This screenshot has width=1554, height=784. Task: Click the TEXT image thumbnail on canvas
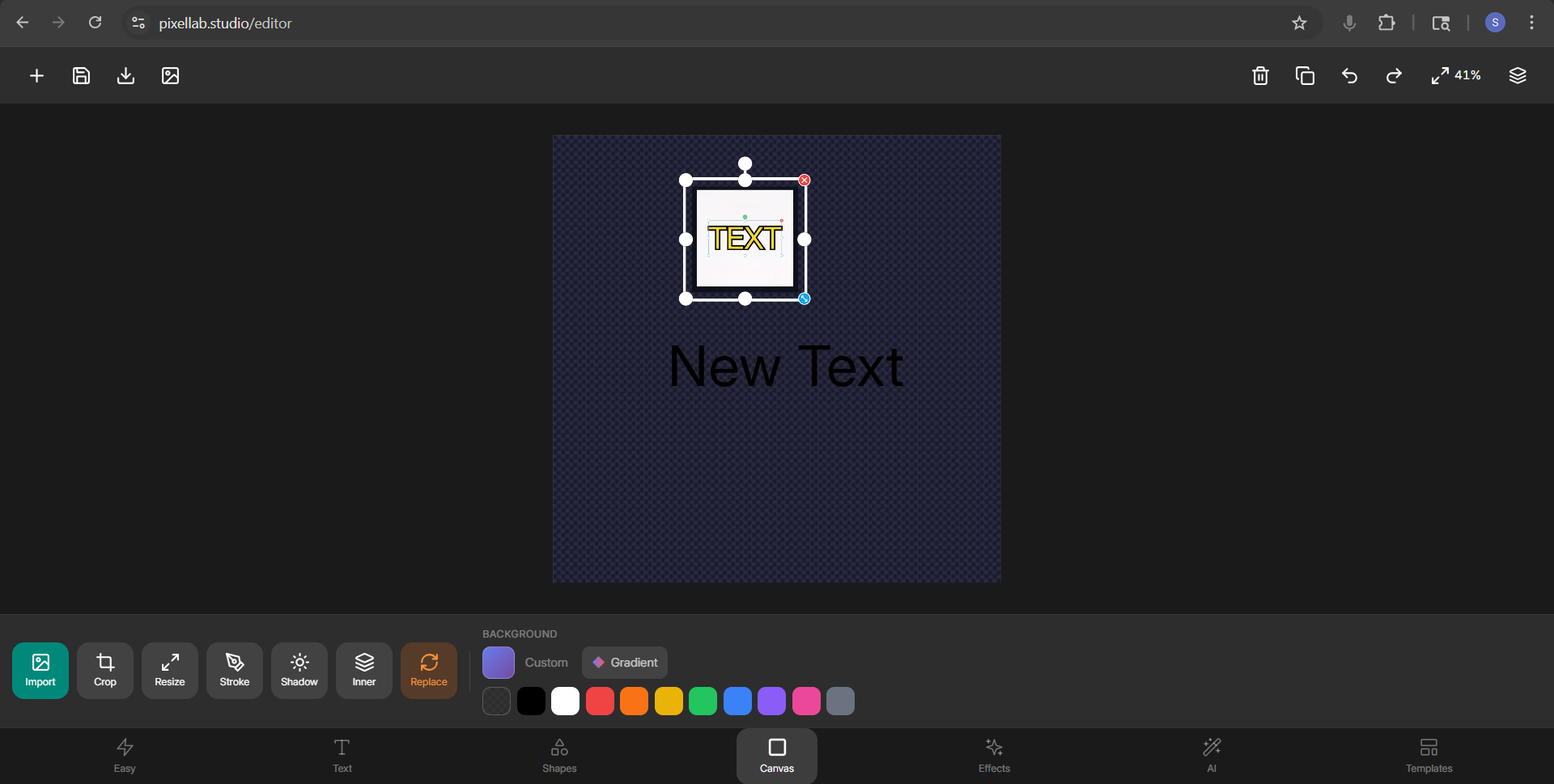coord(745,239)
